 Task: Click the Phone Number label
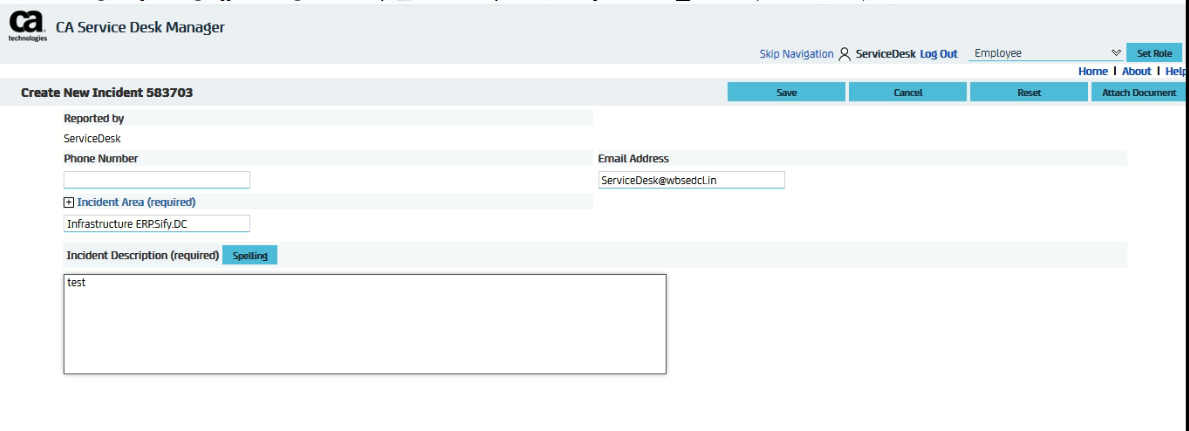point(101,159)
